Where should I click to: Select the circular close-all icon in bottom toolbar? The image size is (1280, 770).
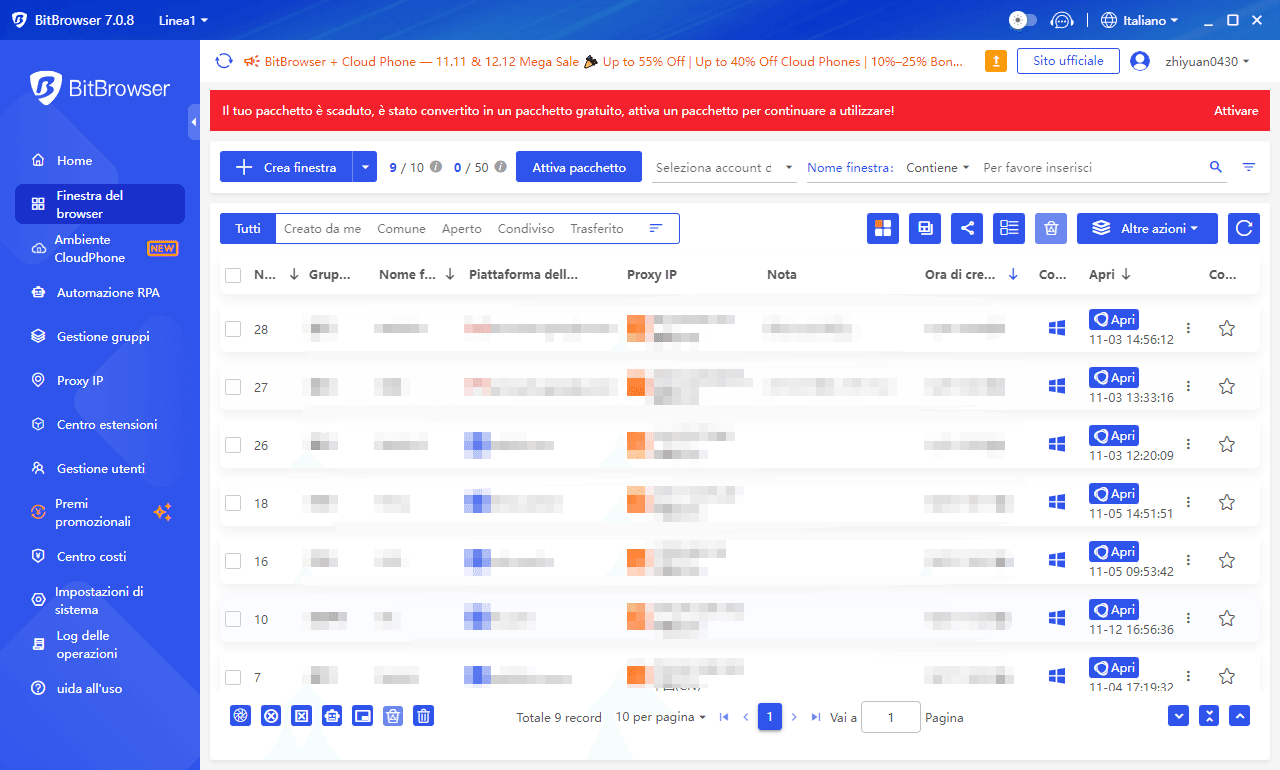coord(271,716)
